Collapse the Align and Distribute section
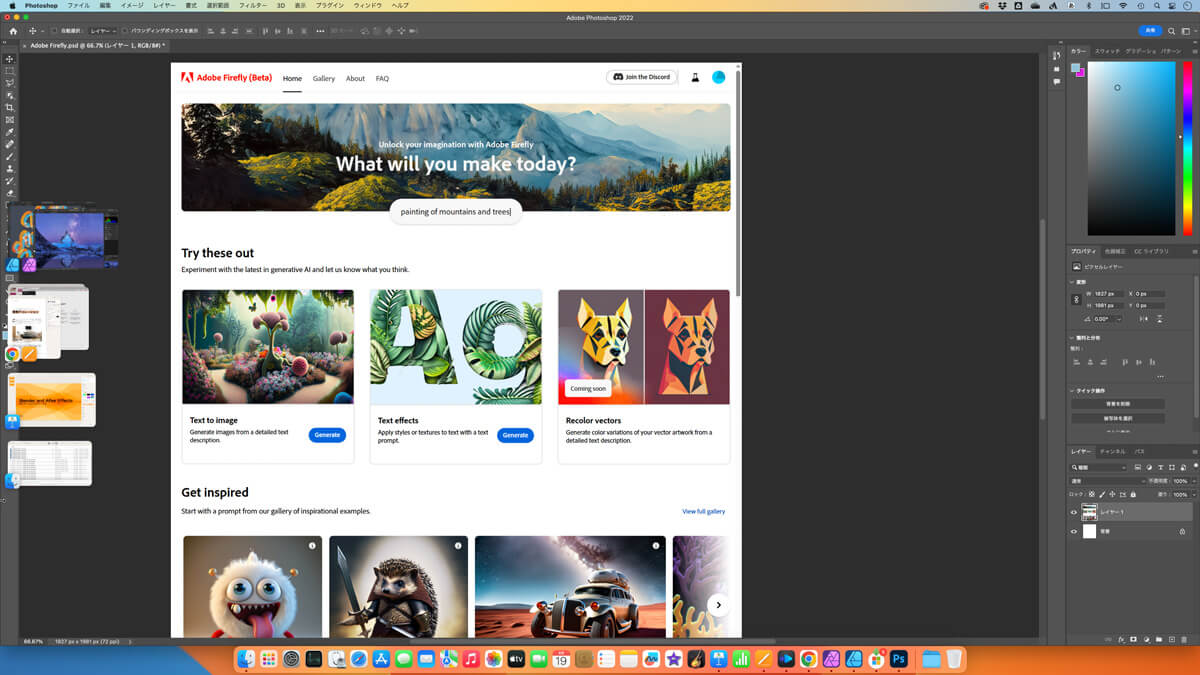This screenshot has width=1200, height=675. pyautogui.click(x=1073, y=338)
